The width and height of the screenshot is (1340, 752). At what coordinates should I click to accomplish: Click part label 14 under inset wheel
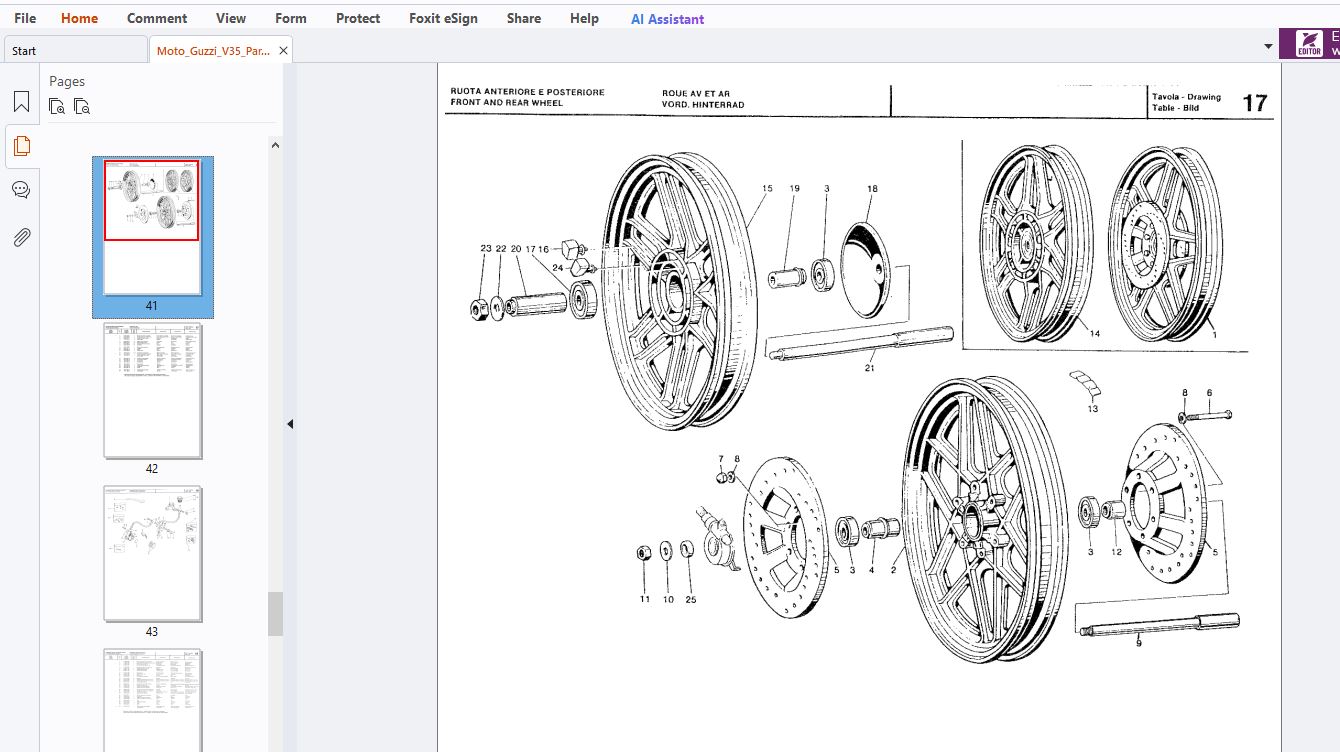(x=1095, y=334)
